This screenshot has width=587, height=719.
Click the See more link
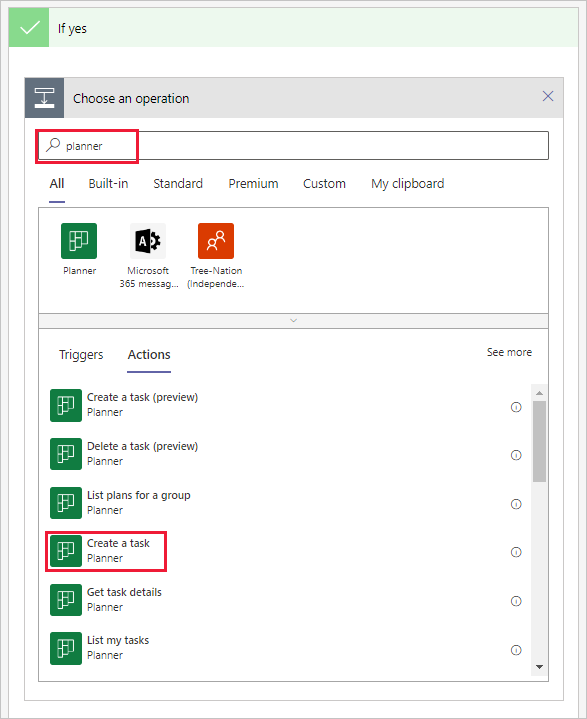click(509, 352)
